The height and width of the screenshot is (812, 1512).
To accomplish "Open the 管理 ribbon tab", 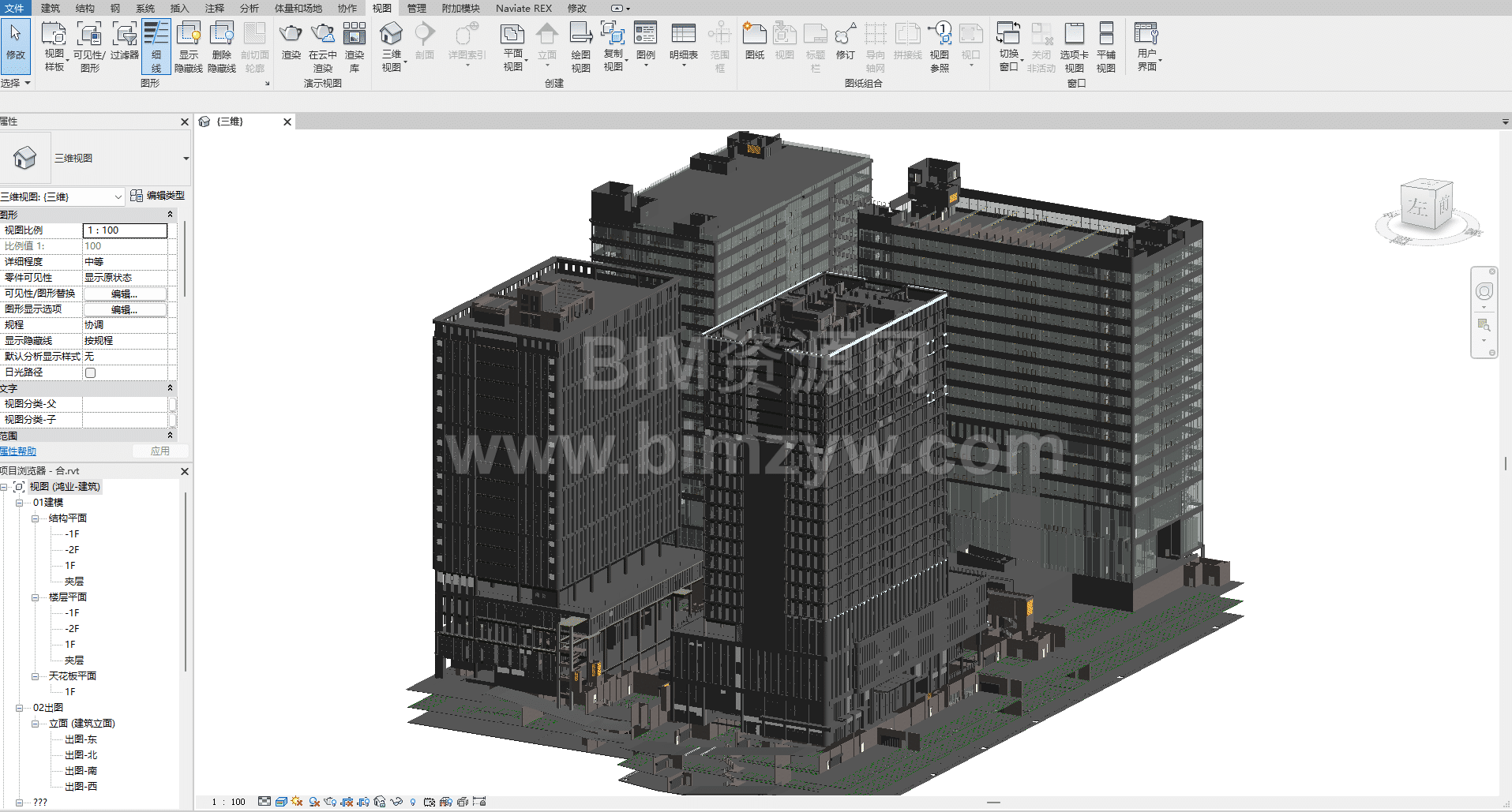I will point(416,8).
